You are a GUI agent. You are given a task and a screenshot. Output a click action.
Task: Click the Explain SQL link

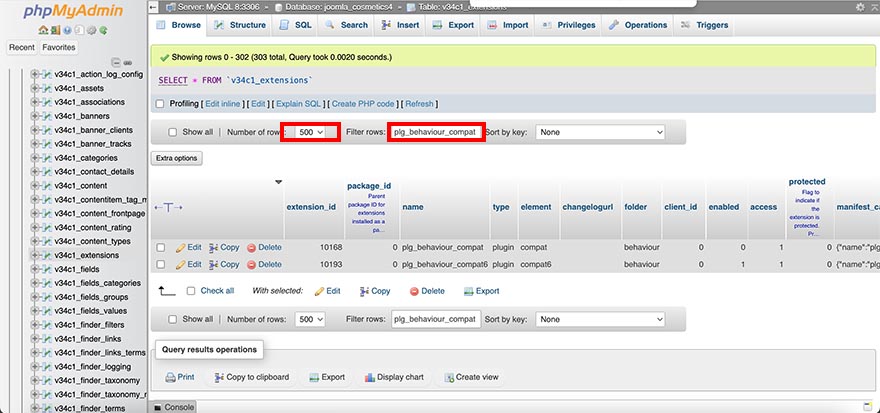pyautogui.click(x=298, y=104)
